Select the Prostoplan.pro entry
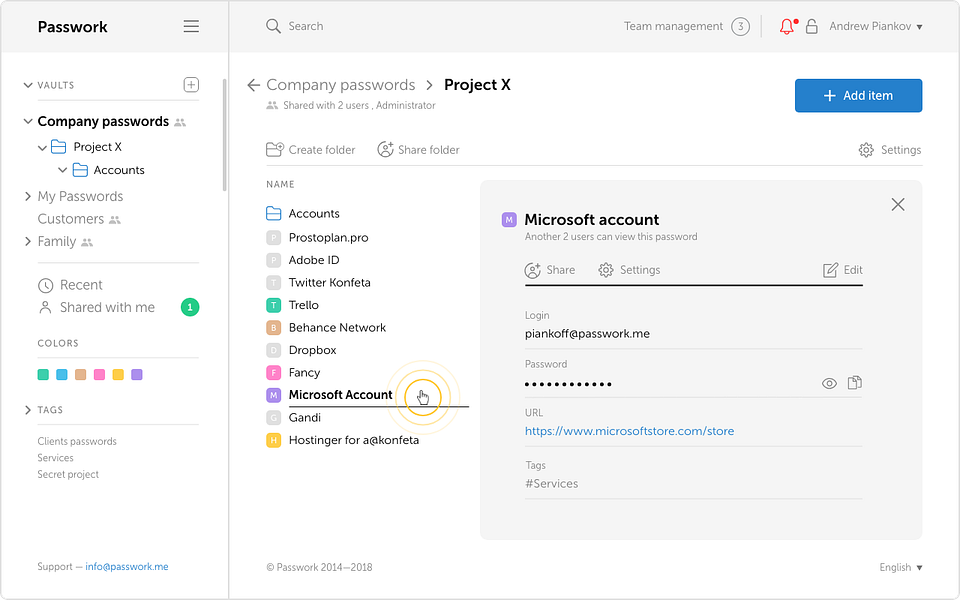This screenshot has height=600, width=960. [329, 238]
